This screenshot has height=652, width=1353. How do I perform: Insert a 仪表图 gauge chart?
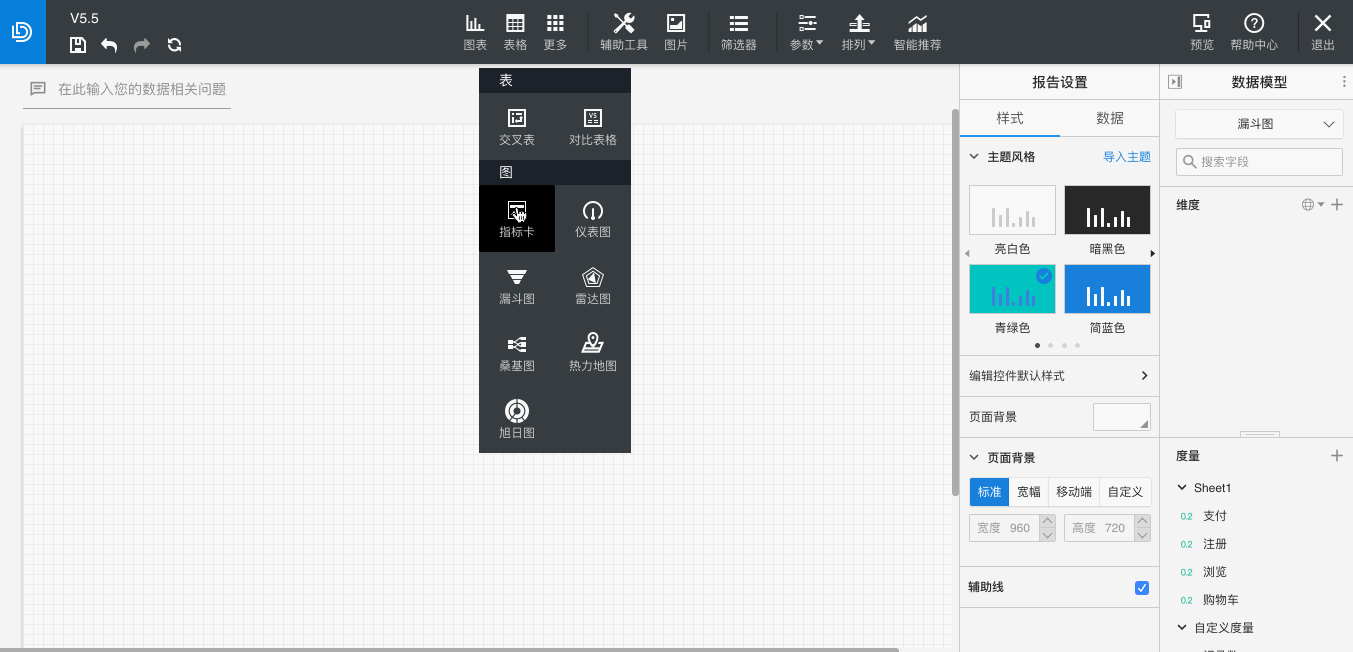point(593,218)
